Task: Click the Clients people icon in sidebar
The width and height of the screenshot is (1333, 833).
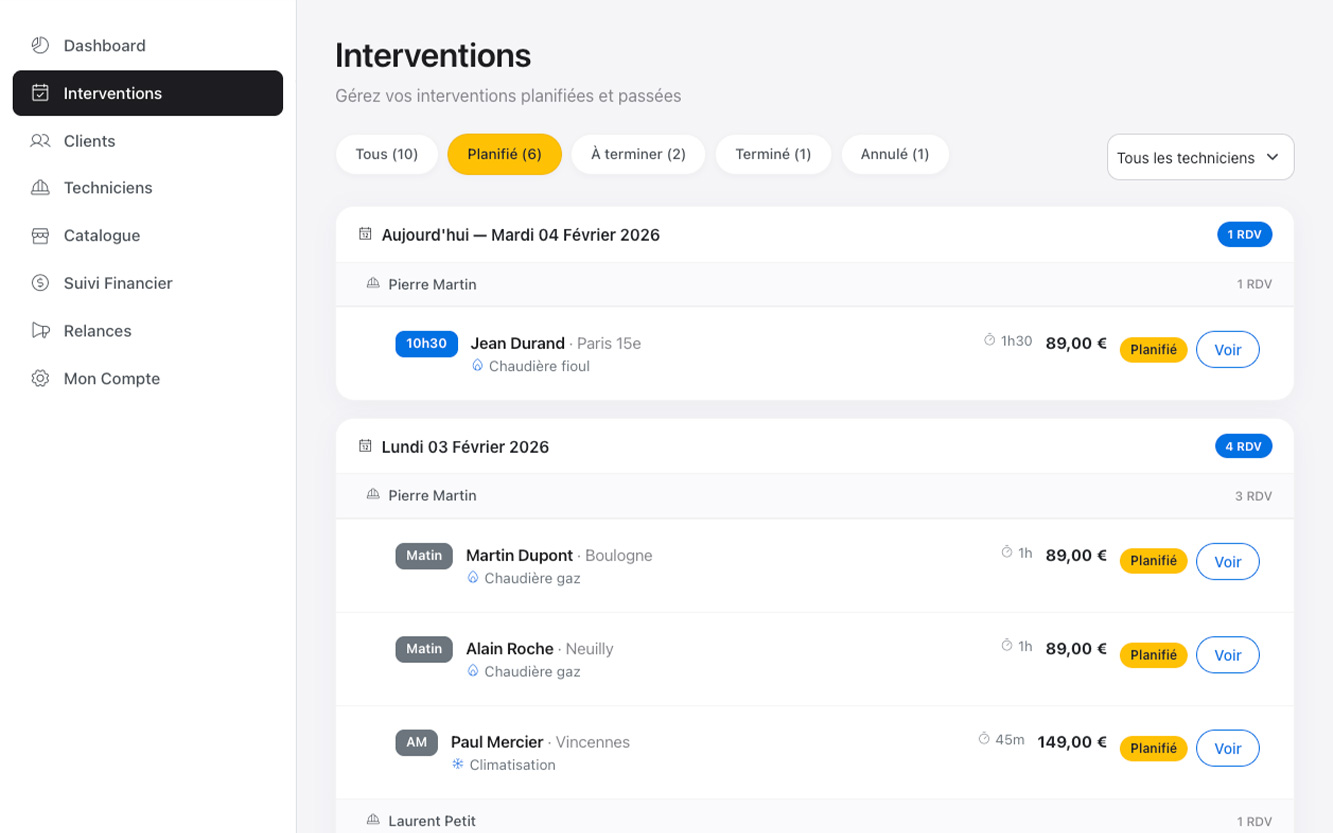Action: [x=40, y=141]
